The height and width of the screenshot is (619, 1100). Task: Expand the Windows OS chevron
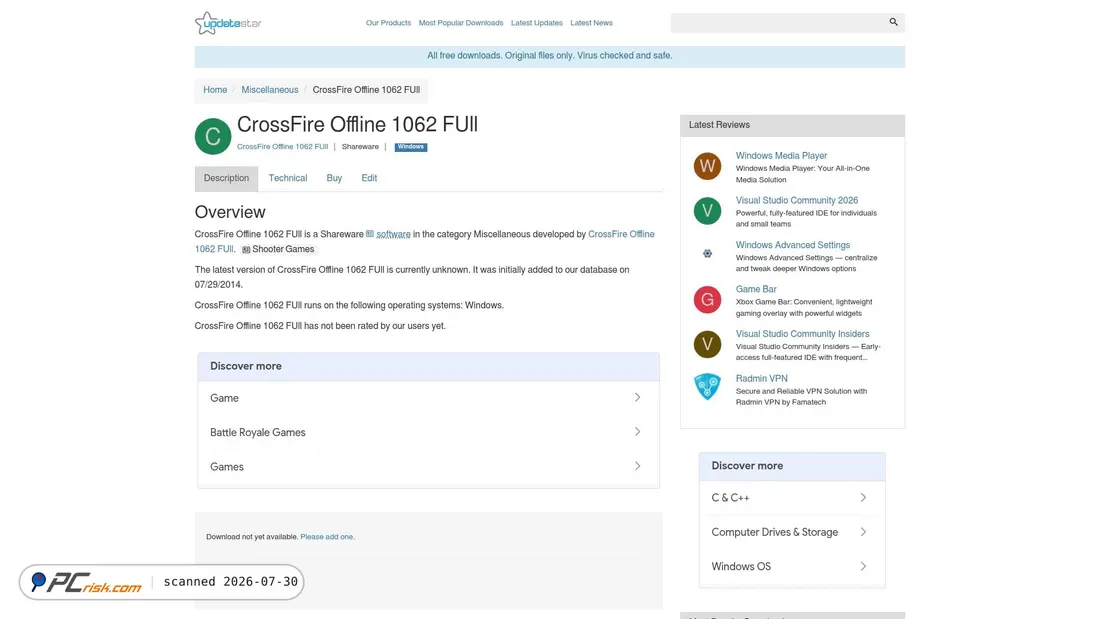point(863,566)
